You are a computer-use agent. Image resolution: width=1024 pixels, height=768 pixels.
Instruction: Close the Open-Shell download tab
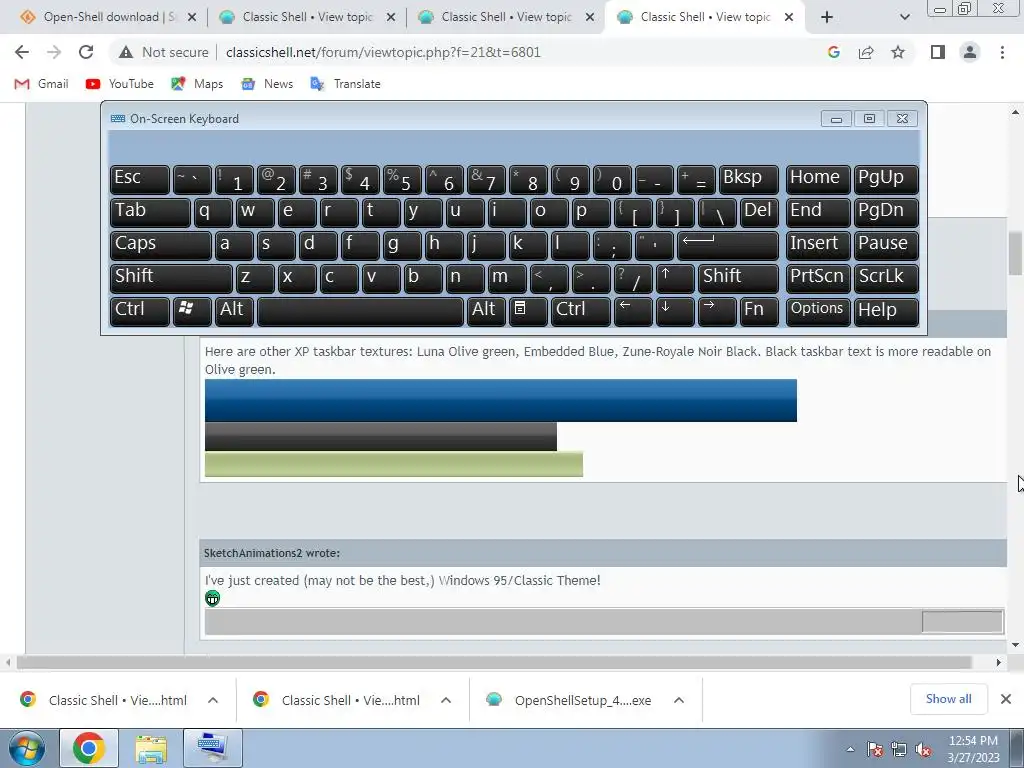[192, 17]
